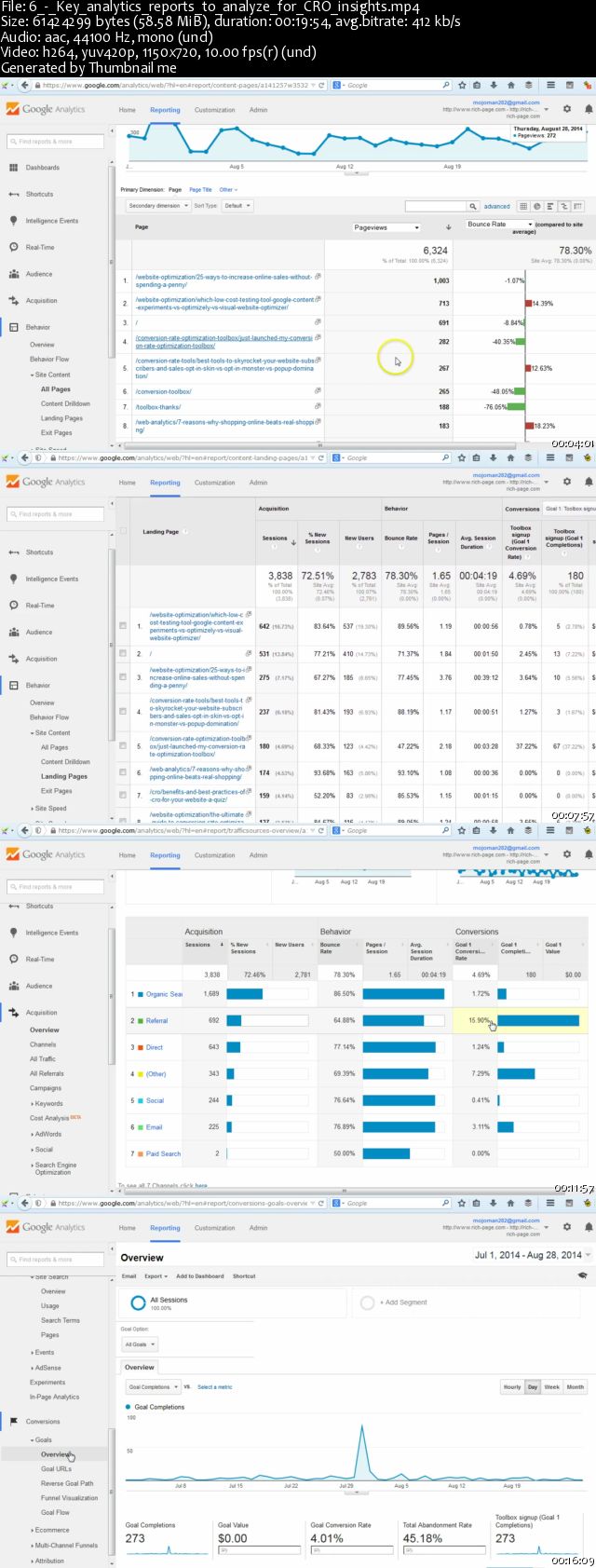The width and height of the screenshot is (596, 1568).
Task: Click Behavior icon in the Landing Pages frame
Action: 13,685
